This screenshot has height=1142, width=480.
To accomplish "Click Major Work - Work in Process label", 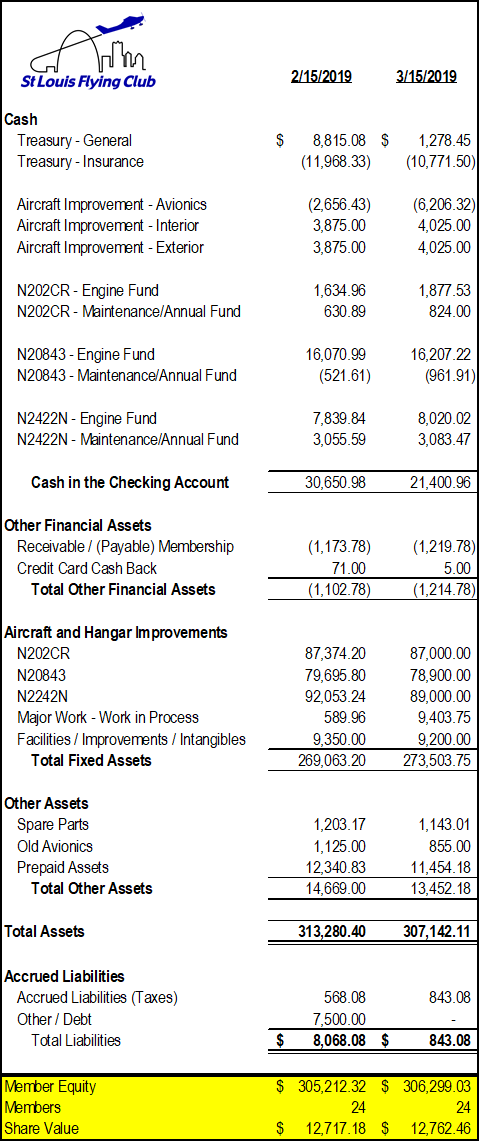I will pos(108,717).
